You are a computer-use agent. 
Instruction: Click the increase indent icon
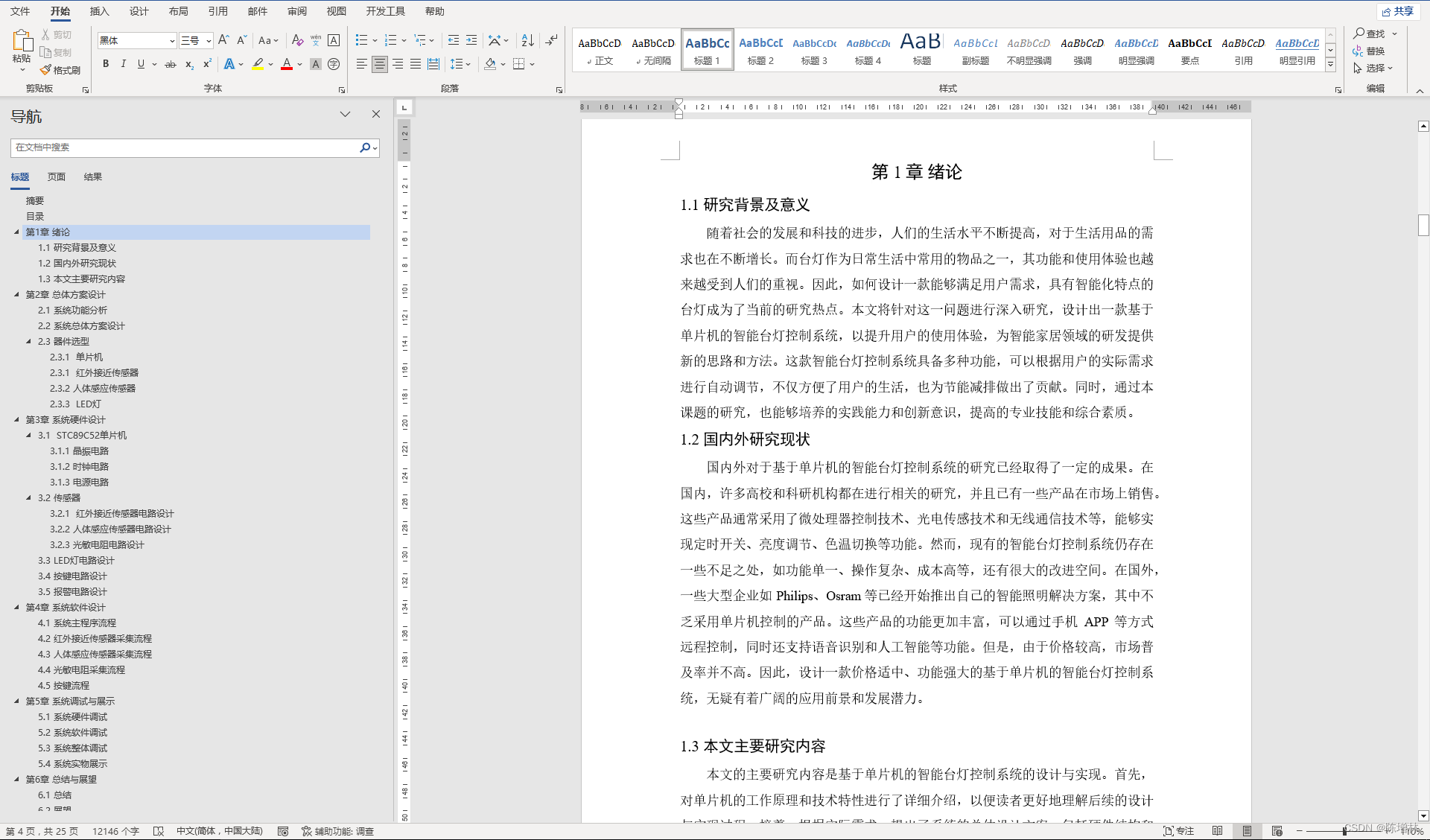pyautogui.click(x=471, y=40)
